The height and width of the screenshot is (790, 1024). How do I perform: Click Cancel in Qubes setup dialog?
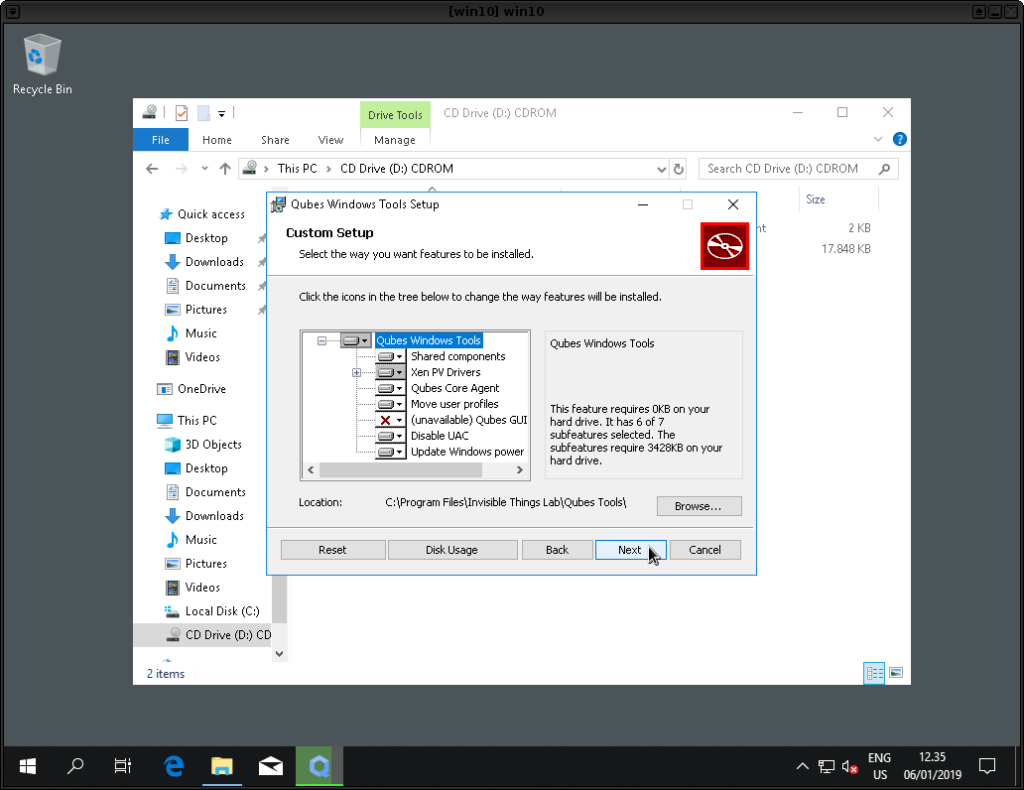[x=705, y=550]
